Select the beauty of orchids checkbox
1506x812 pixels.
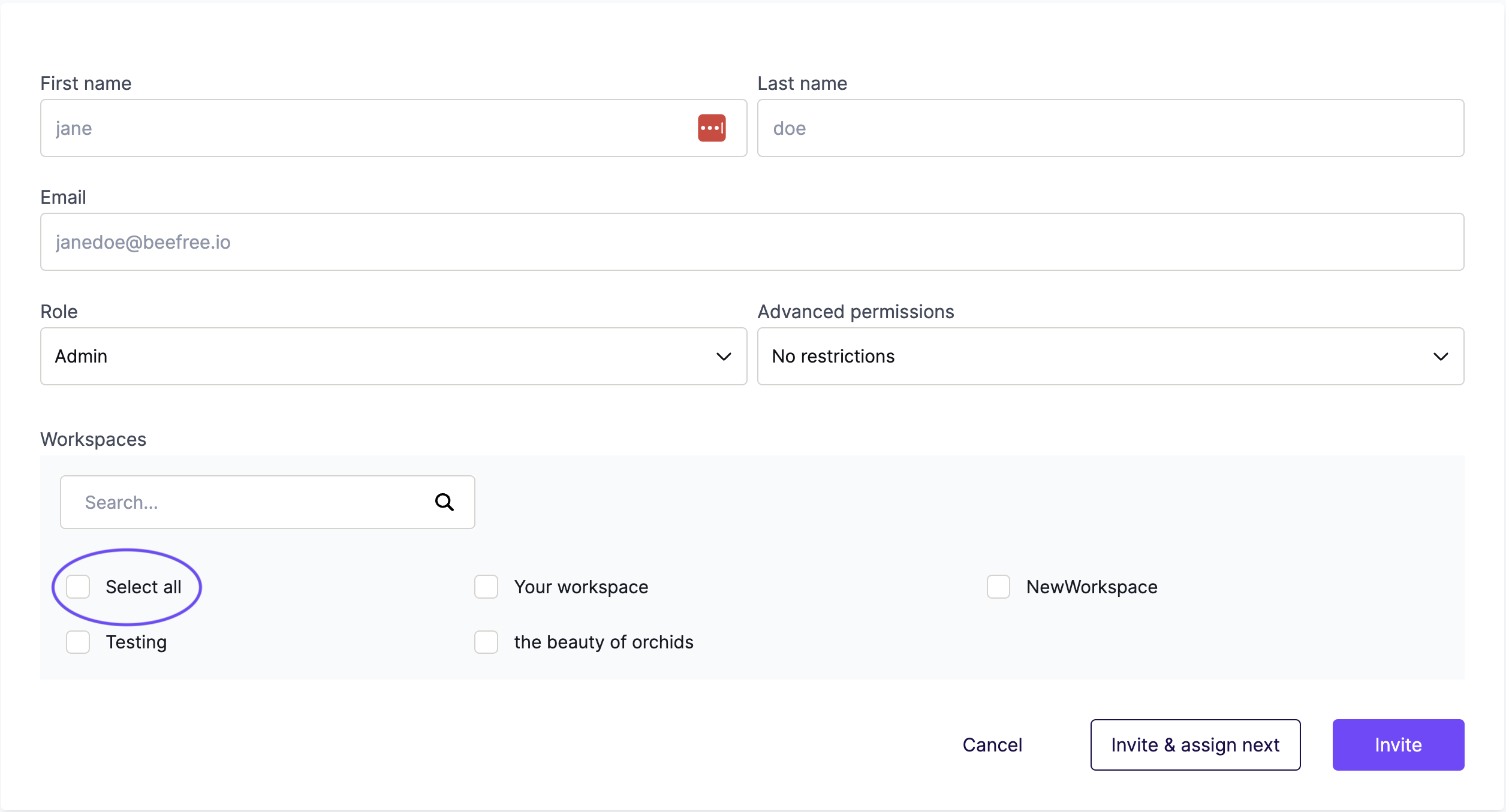coord(486,642)
